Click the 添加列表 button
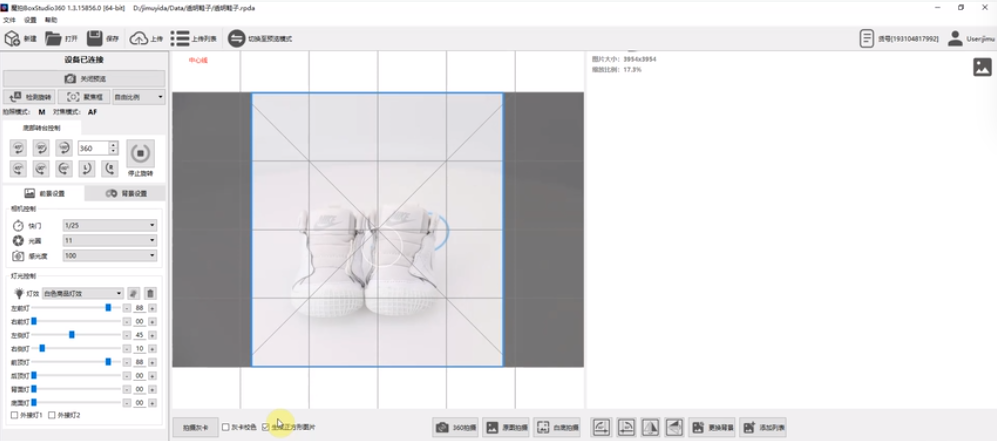The height and width of the screenshot is (441, 997). tap(763, 428)
